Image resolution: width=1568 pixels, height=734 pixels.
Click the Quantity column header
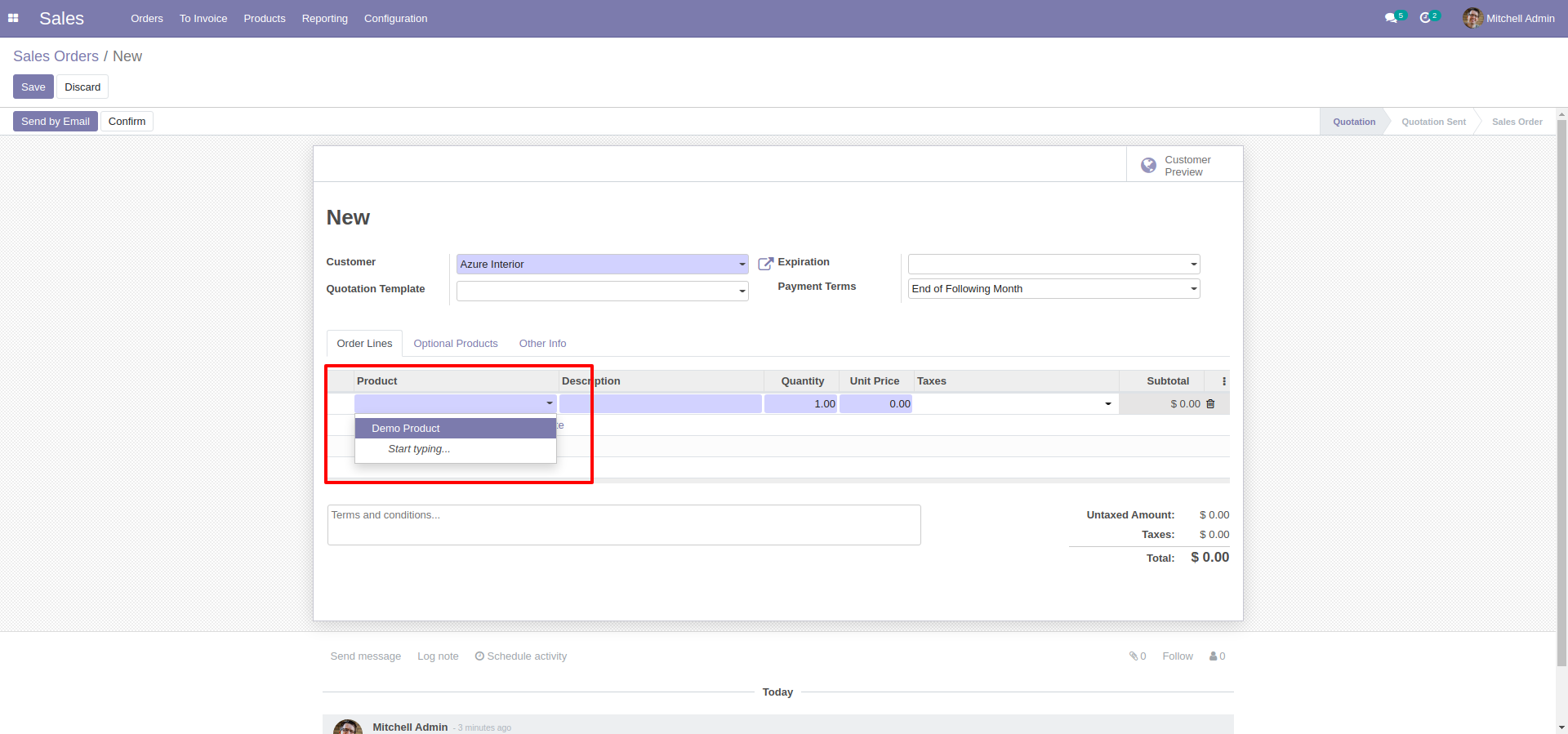click(x=802, y=381)
